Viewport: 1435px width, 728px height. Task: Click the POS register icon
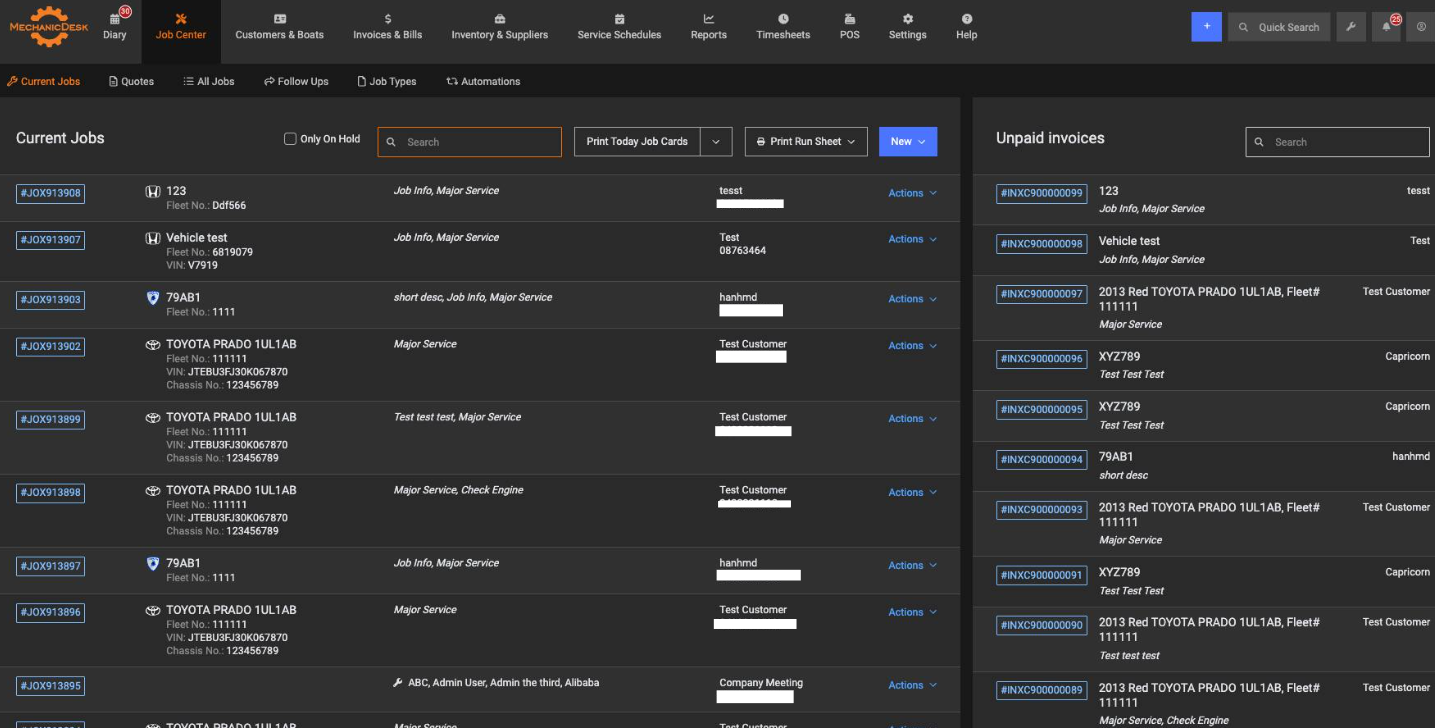(x=849, y=19)
